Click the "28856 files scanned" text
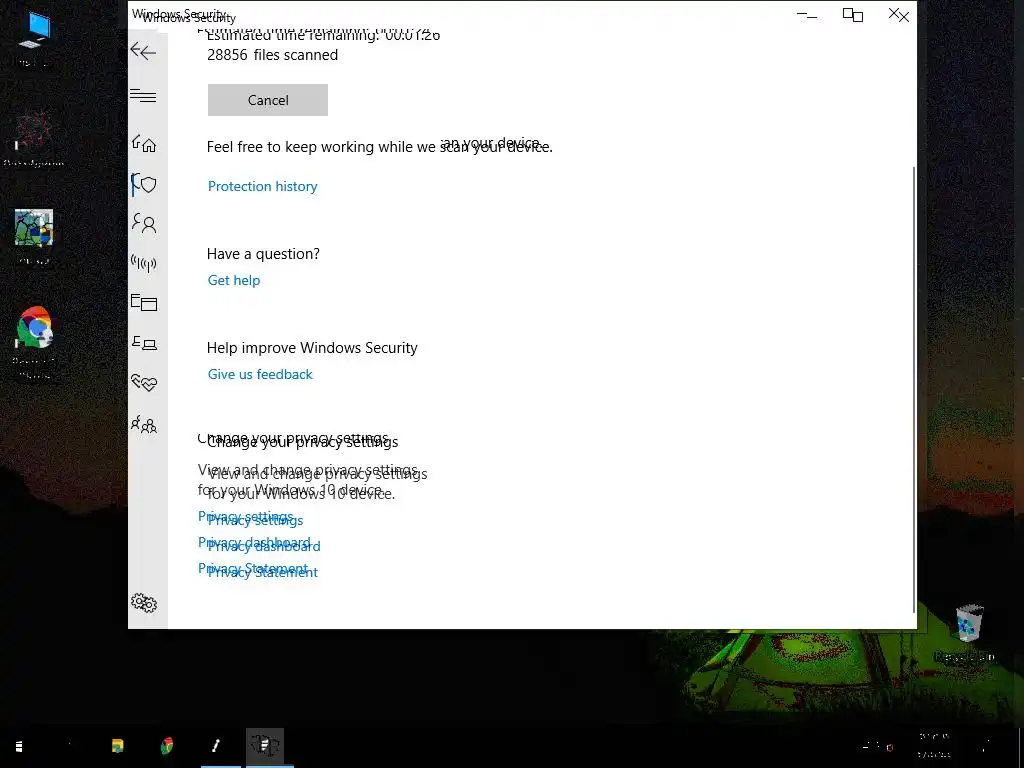Screen dimensions: 1024x768 (x=272, y=55)
